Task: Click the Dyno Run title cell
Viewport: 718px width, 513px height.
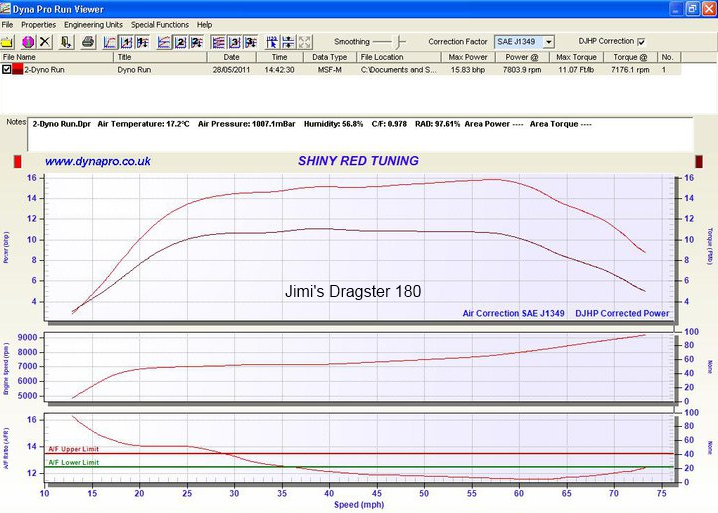Action: (134, 70)
